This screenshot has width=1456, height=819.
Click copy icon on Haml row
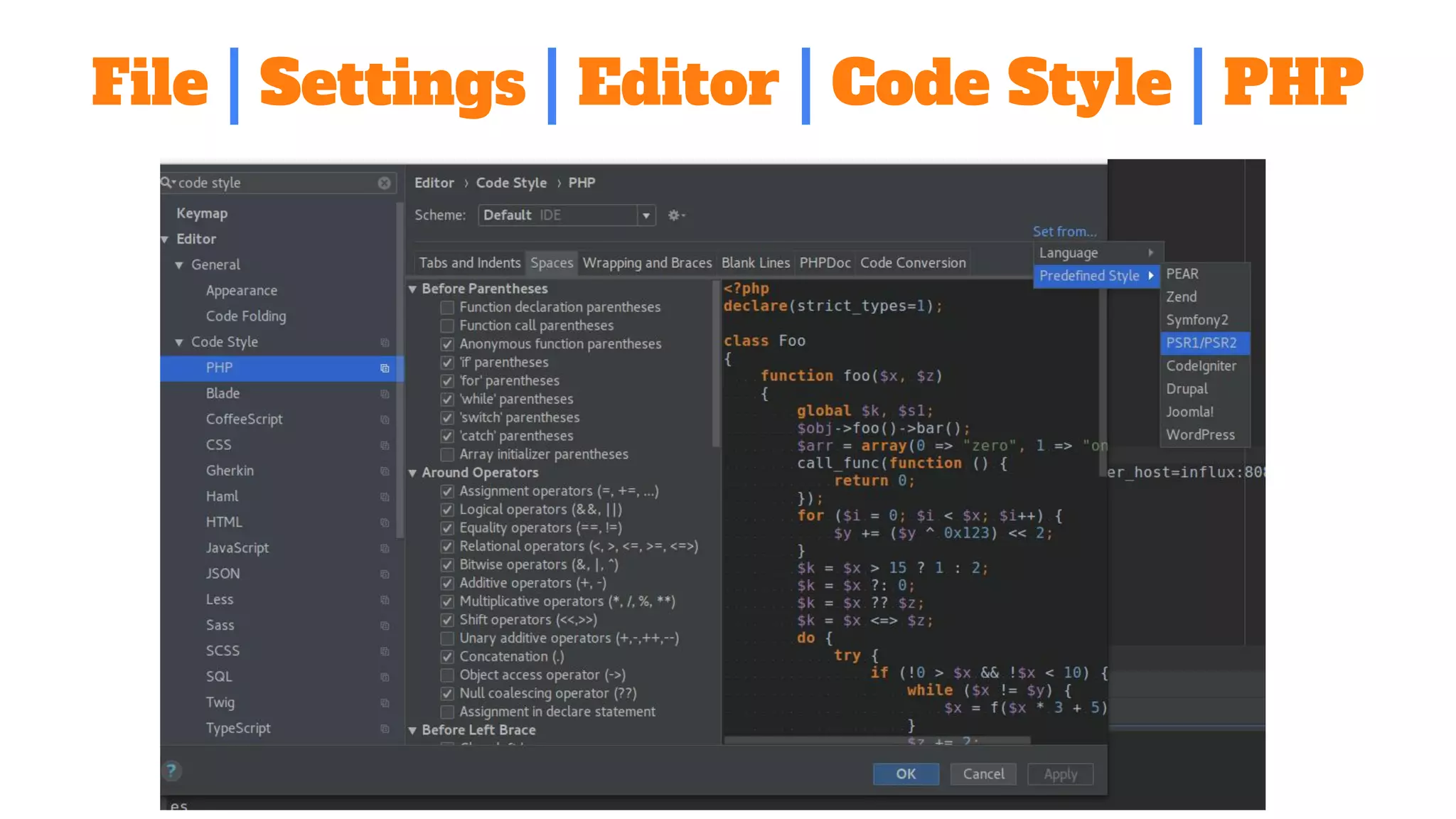coord(385,496)
